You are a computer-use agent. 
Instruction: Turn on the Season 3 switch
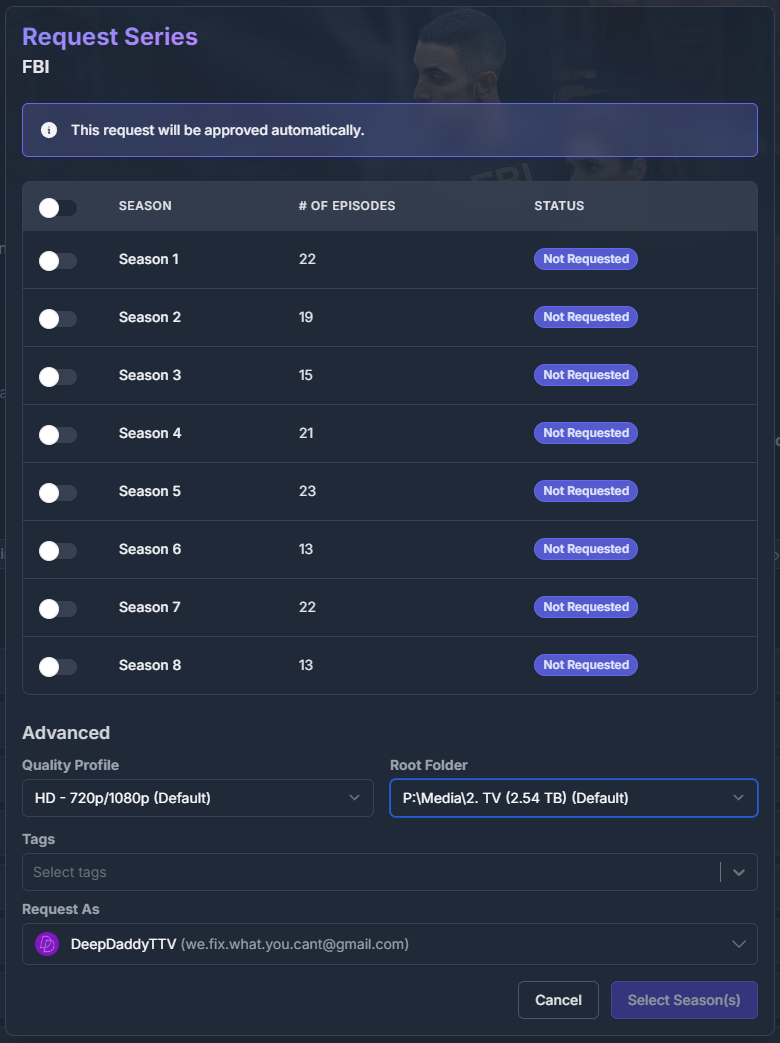(x=58, y=376)
